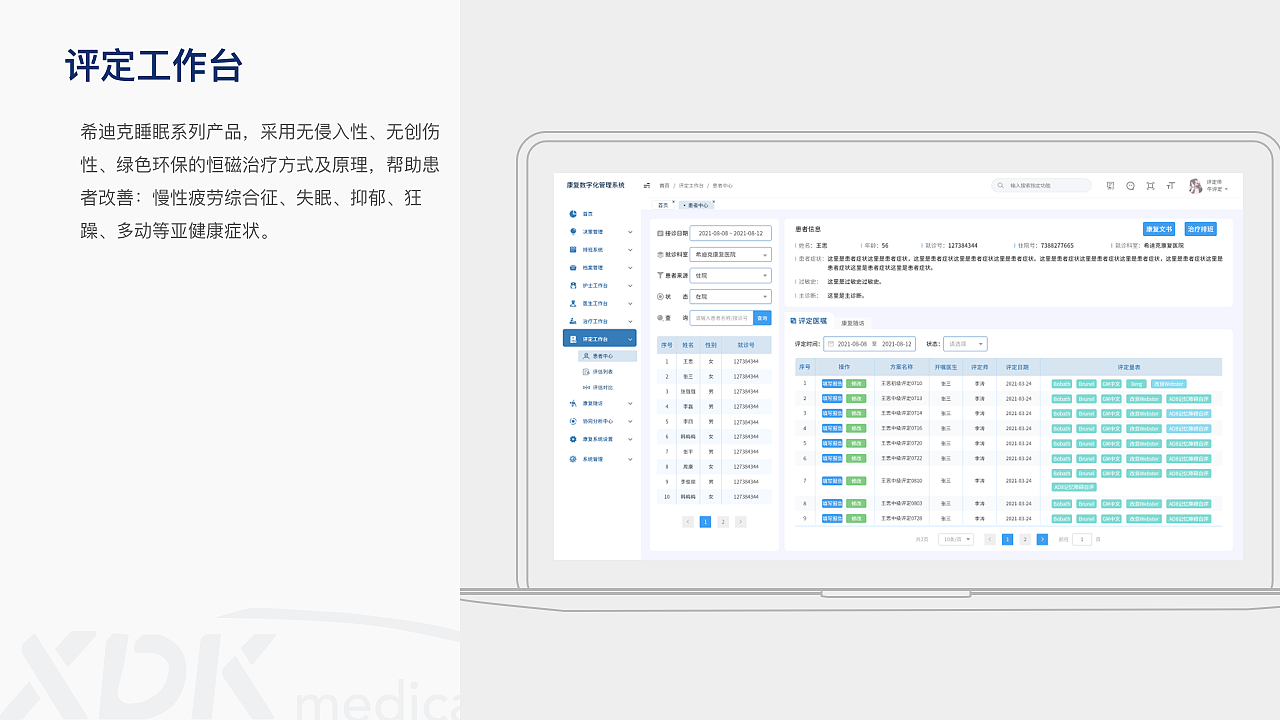Go to page 2 in the pagination
The height and width of the screenshot is (720, 1280).
click(1024, 539)
